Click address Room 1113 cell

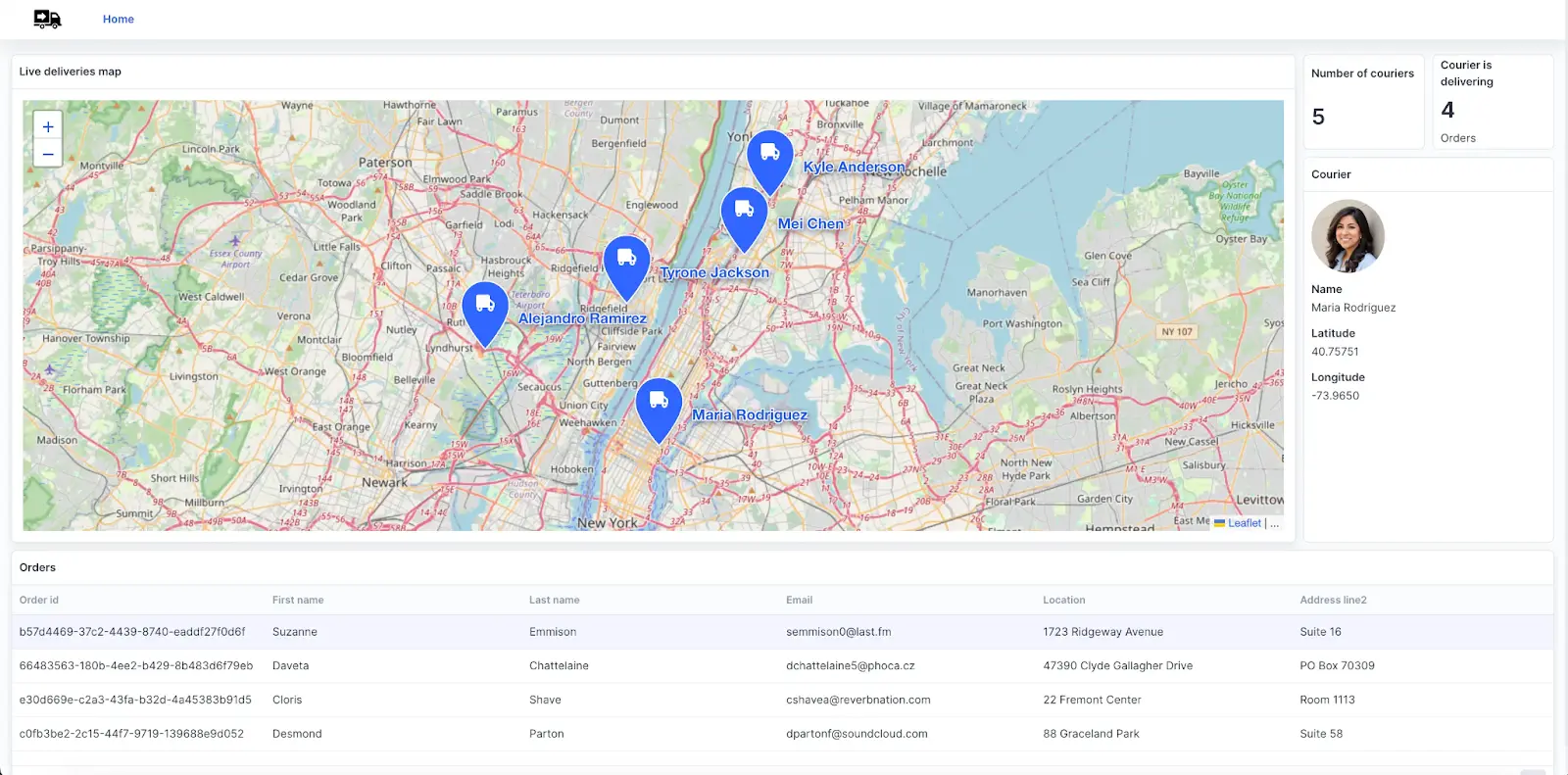(x=1328, y=700)
